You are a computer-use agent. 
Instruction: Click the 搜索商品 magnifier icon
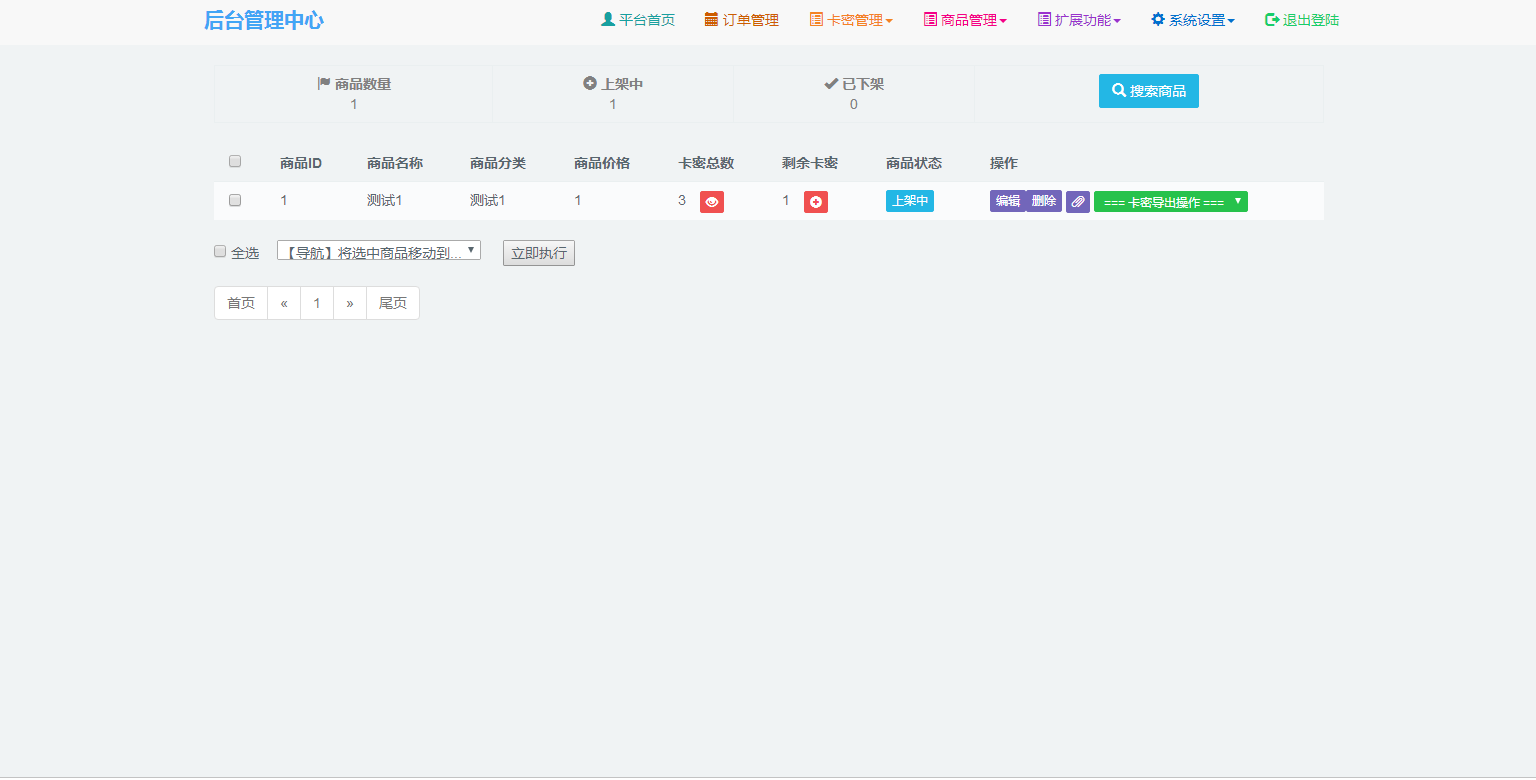1120,90
